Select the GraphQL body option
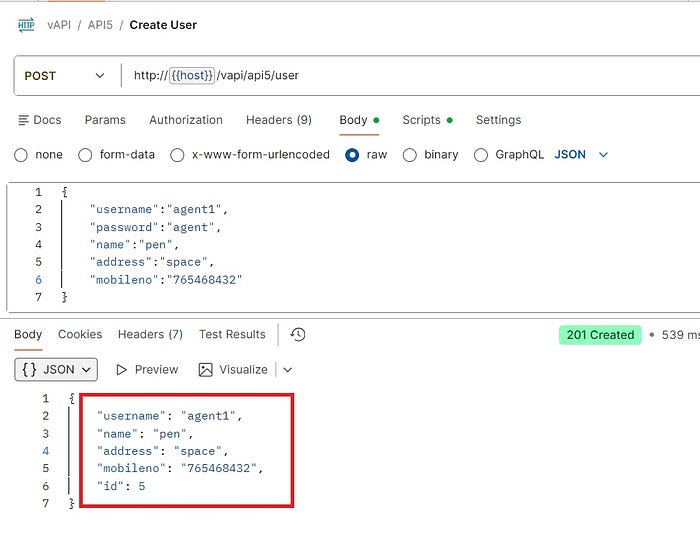Viewport: 700px width, 547px height. 481,155
